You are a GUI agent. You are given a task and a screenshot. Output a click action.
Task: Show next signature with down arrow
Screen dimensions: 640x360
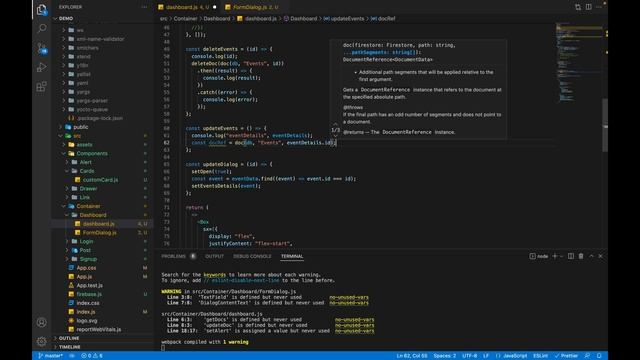[x=336, y=136]
